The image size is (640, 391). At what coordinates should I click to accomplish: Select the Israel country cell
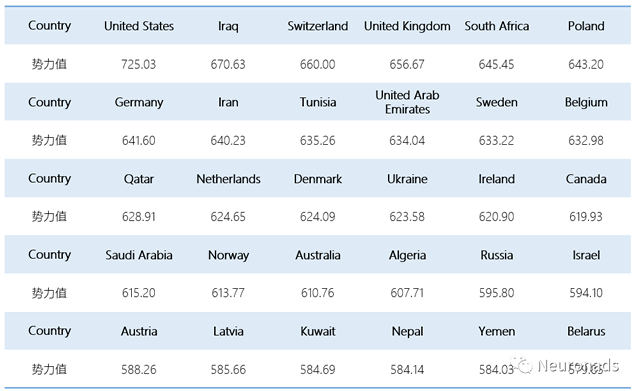click(586, 255)
